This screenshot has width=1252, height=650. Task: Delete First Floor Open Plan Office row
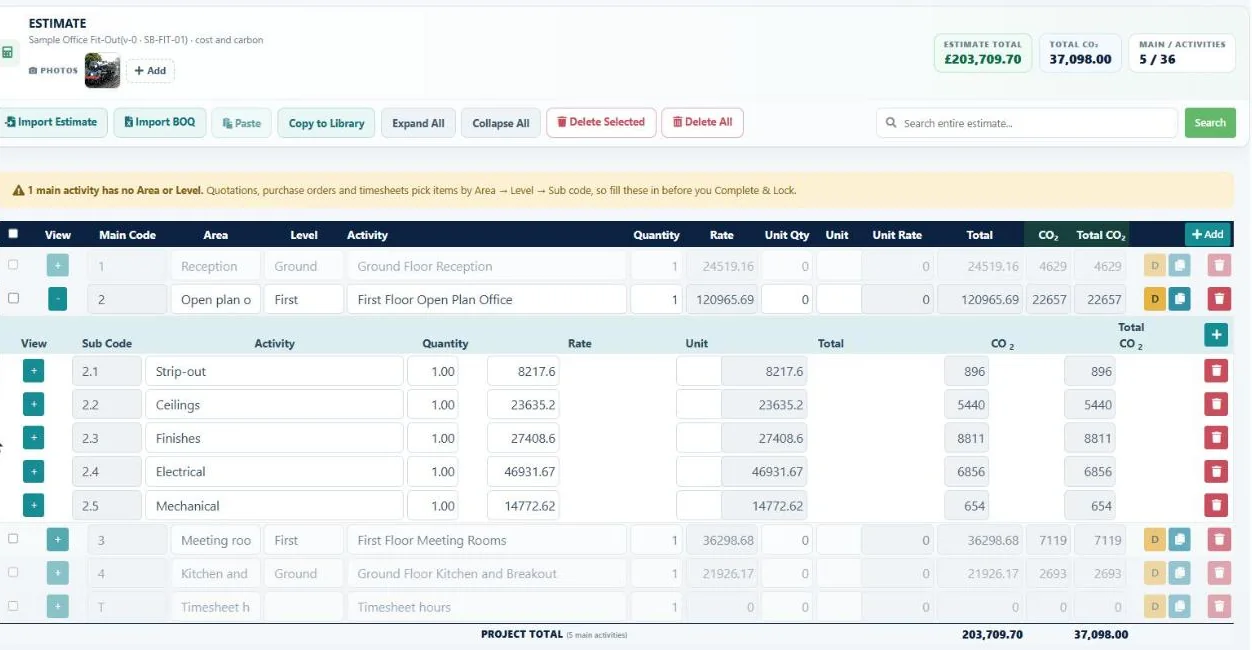click(1218, 299)
